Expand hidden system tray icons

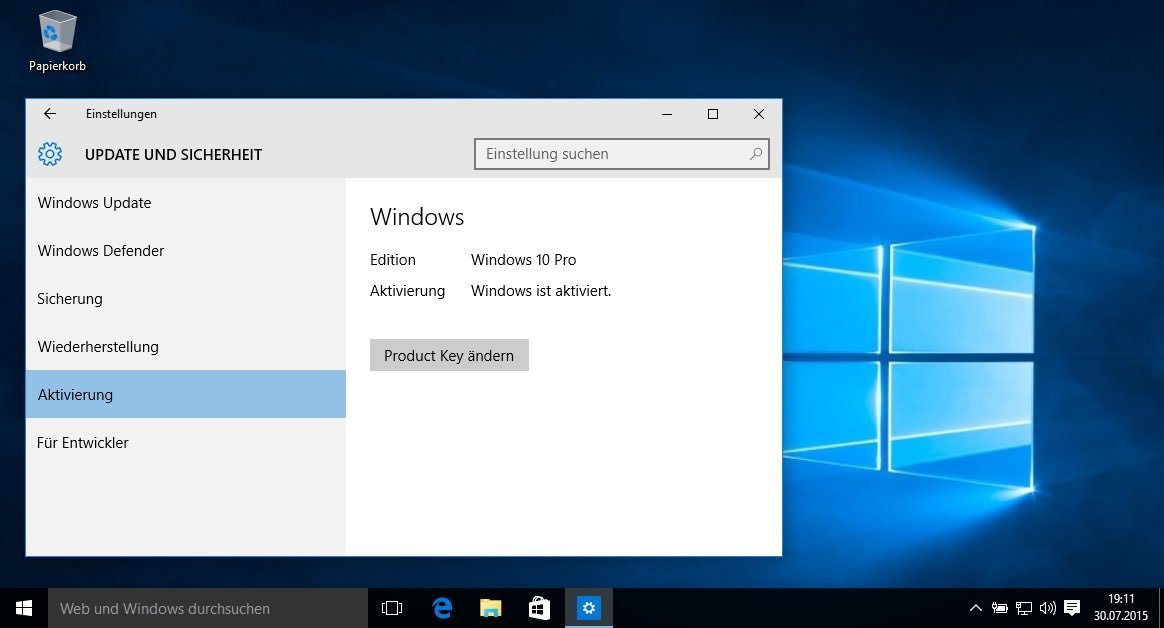pyautogui.click(x=976, y=608)
